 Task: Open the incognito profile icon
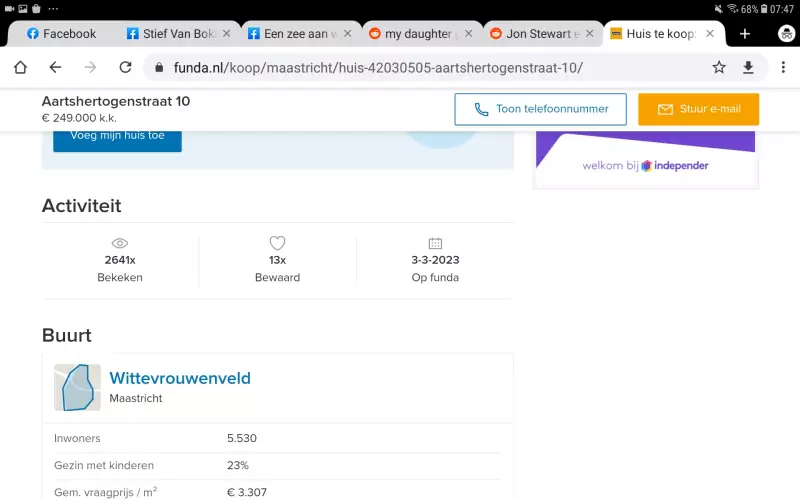click(786, 33)
